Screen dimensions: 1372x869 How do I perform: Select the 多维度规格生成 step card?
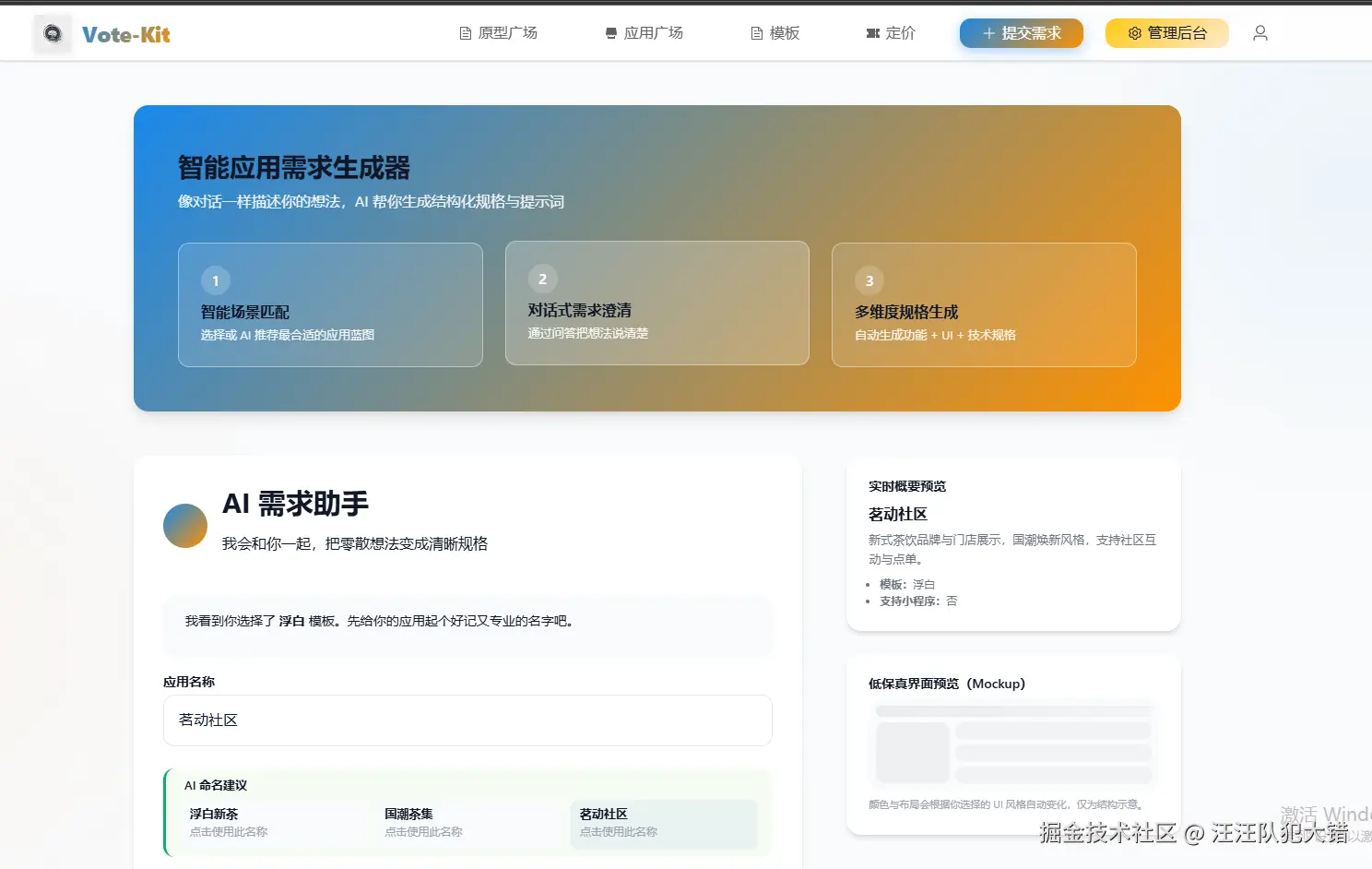(x=984, y=304)
